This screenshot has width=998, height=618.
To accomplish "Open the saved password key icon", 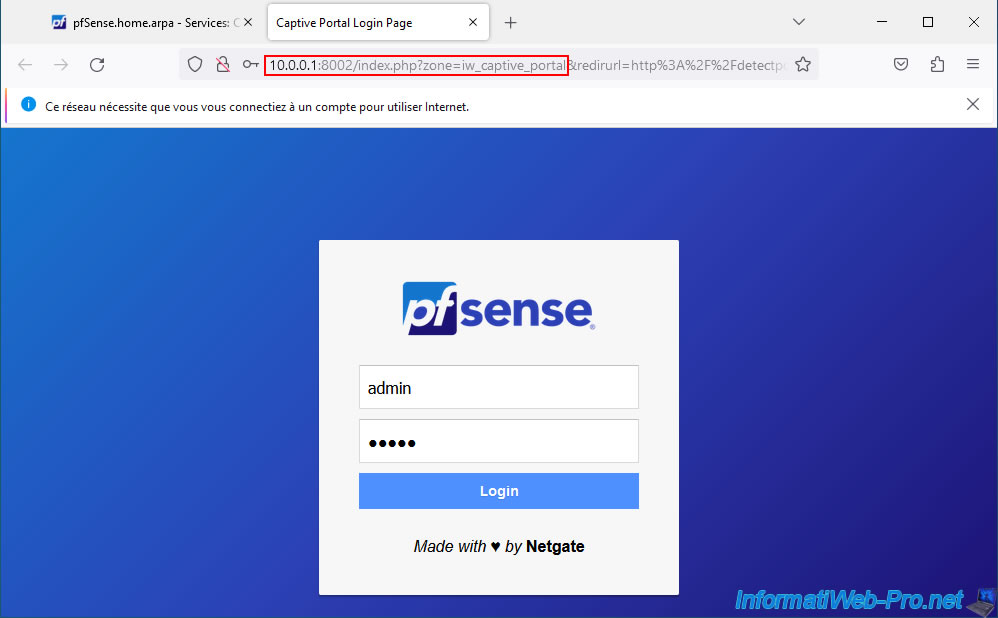I will coord(250,64).
